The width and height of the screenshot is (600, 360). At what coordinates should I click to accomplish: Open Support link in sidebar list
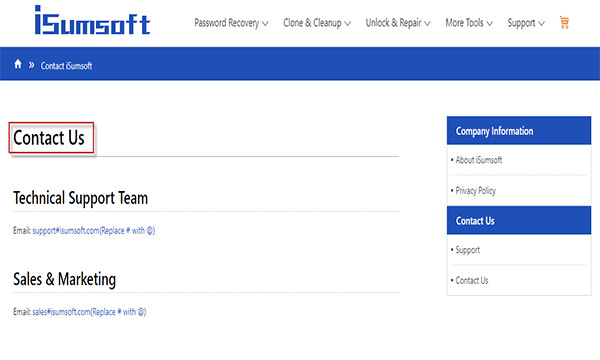coord(467,250)
